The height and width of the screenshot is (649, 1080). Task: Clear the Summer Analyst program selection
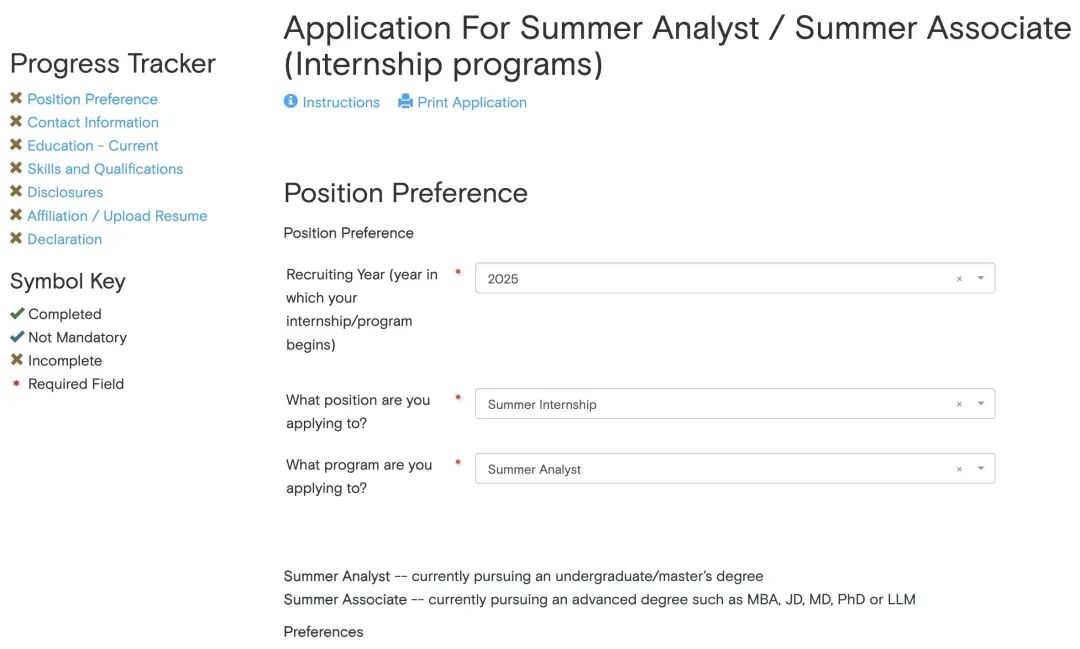coord(959,469)
